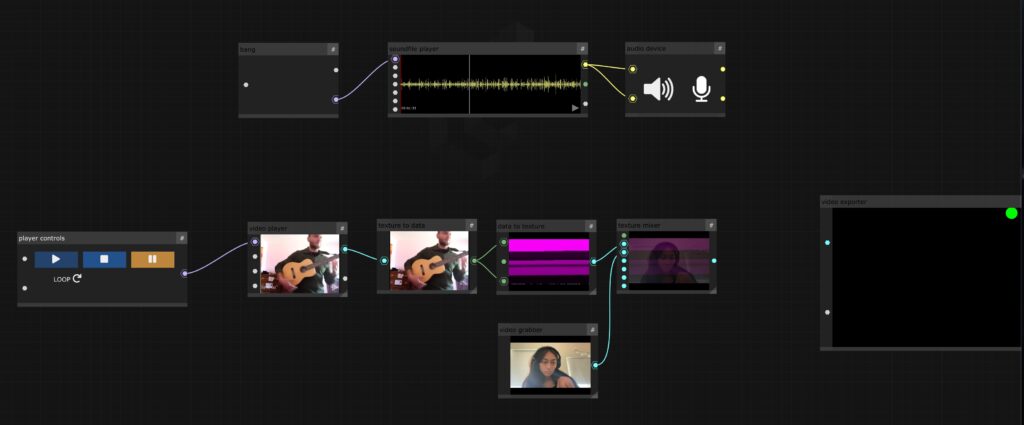Open the video grabber node's header menu icon

(592, 330)
